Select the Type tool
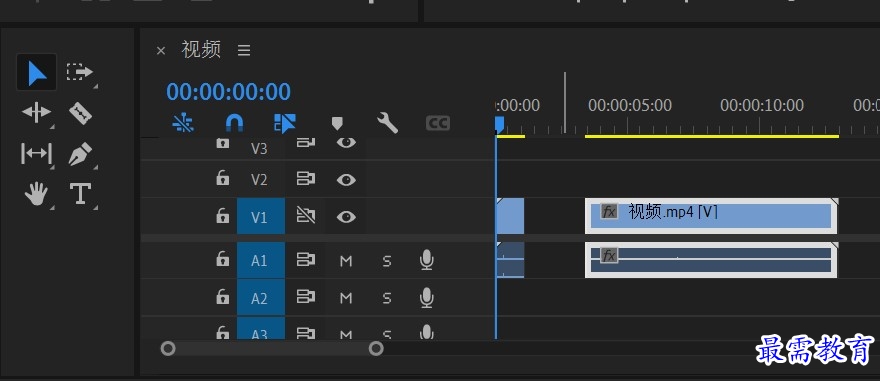880x381 pixels. pos(80,194)
